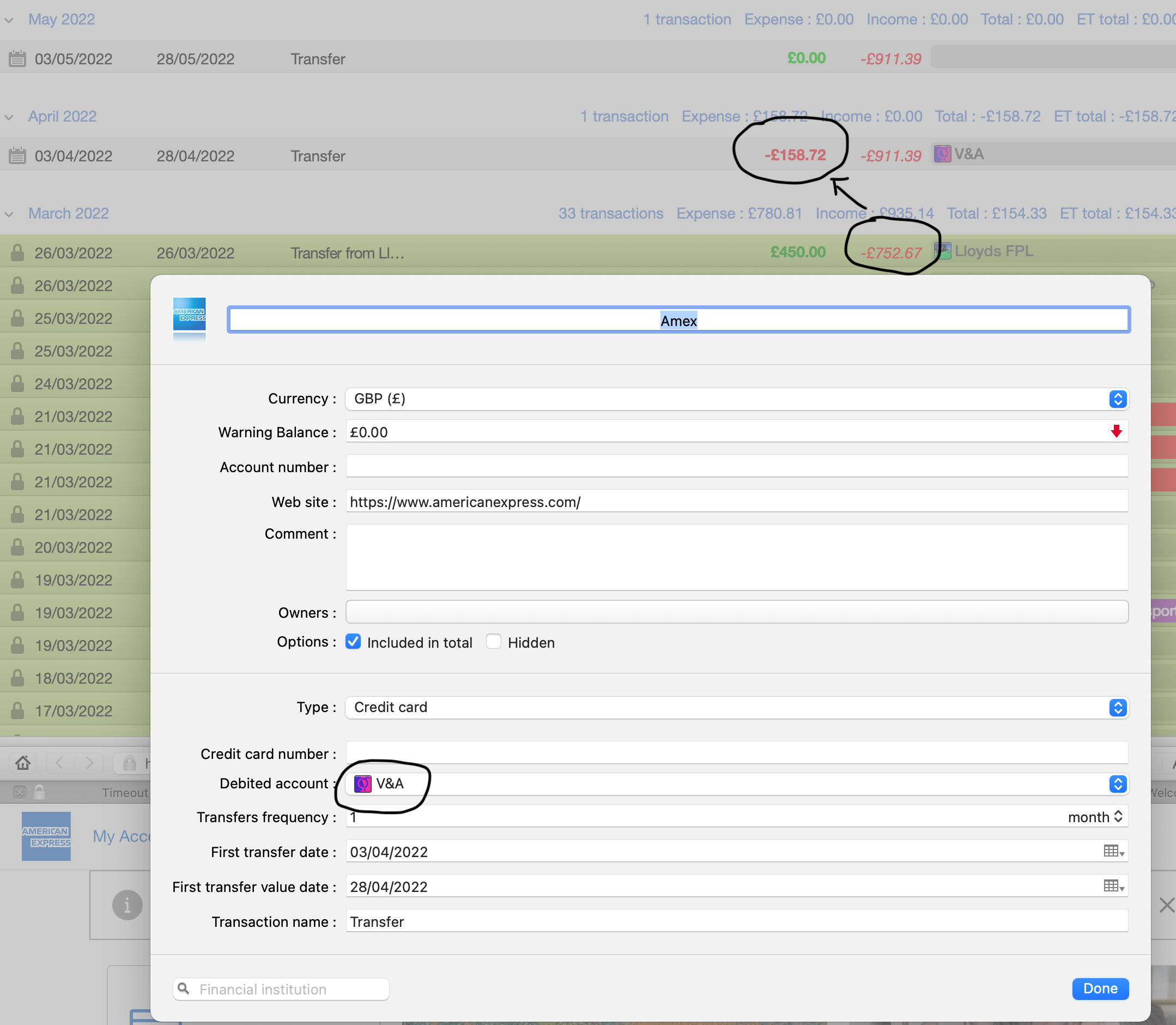1176x1025 pixels.
Task: Click the Amex account name field
Action: pyautogui.click(x=678, y=319)
